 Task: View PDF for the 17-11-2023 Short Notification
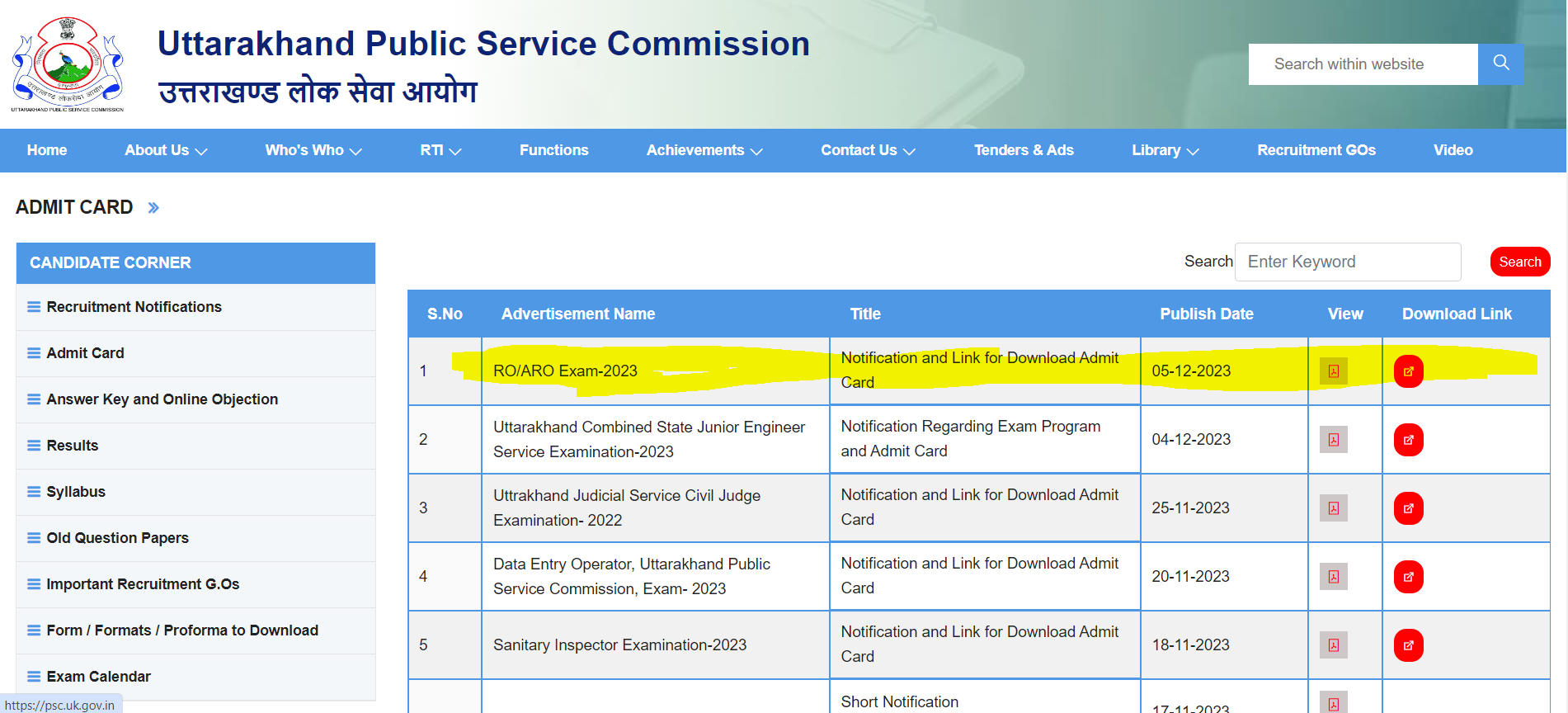(x=1334, y=702)
